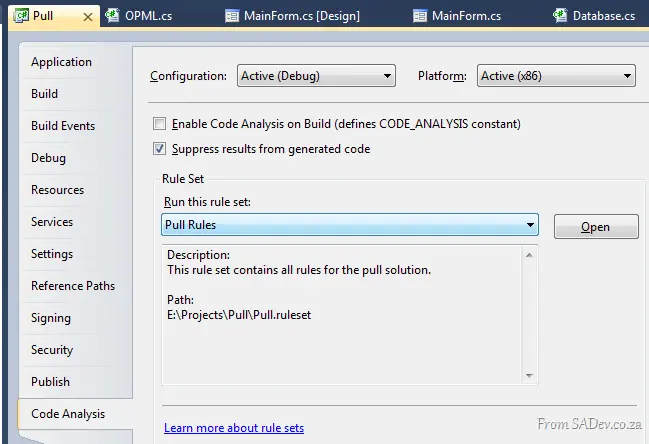The image size is (649, 444).
Task: Click the description box scroll up arrow
Action: point(529,255)
